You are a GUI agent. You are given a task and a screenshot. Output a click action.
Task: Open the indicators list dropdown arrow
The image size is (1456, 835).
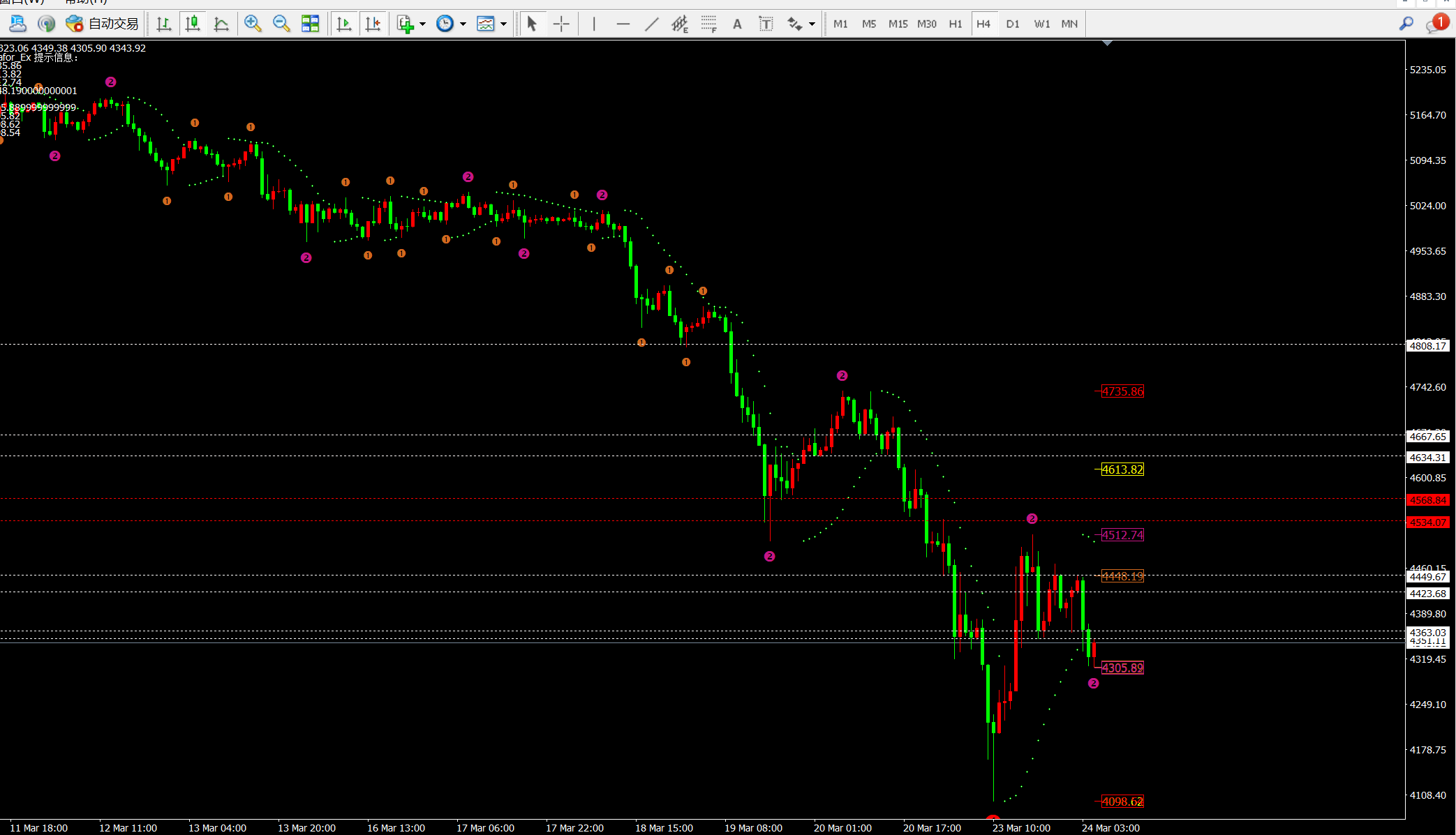tap(423, 24)
